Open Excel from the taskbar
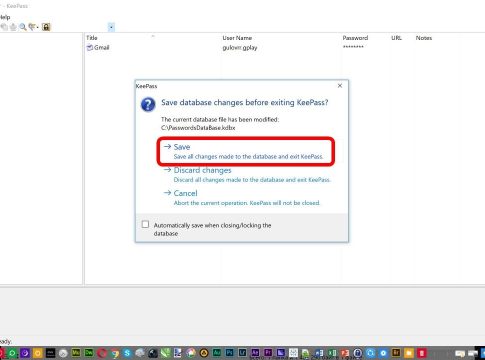 click(332, 353)
